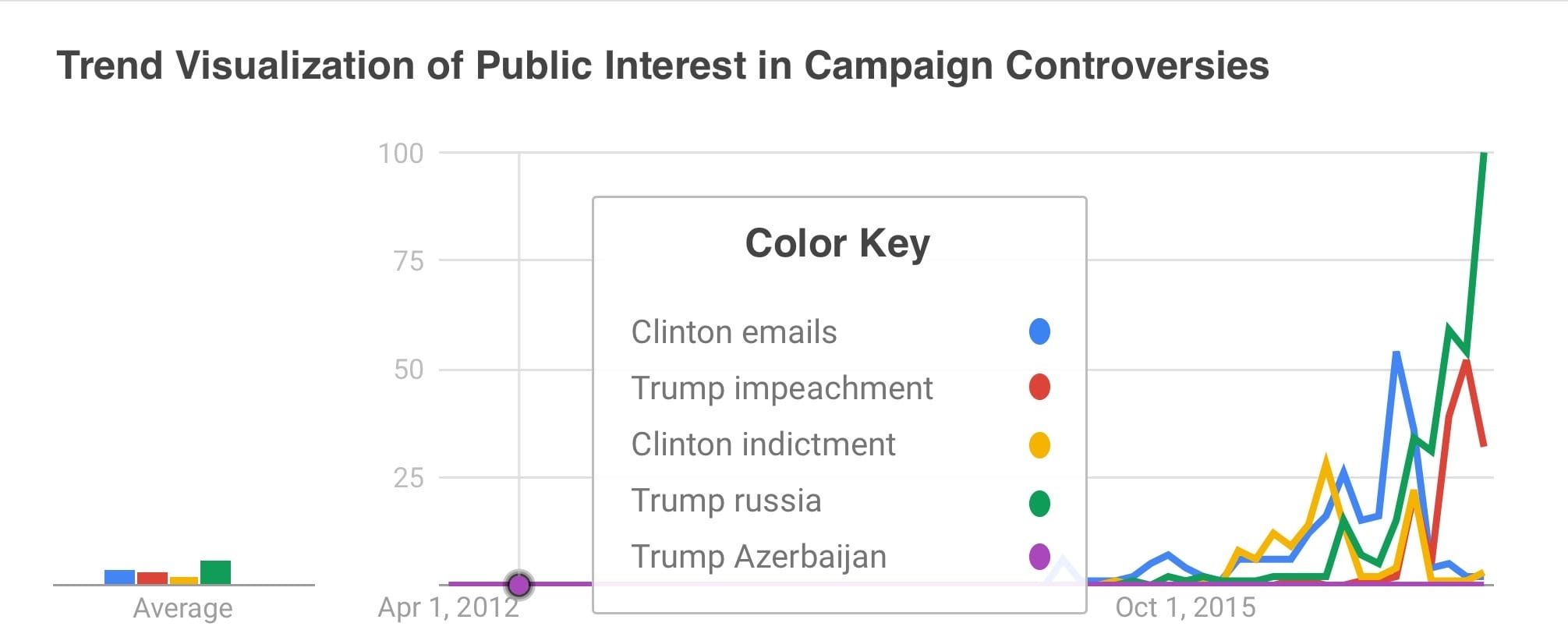This screenshot has height=630, width=1568.
Task: Click the yellow Clinton indictment color dot
Action: coord(1039,444)
